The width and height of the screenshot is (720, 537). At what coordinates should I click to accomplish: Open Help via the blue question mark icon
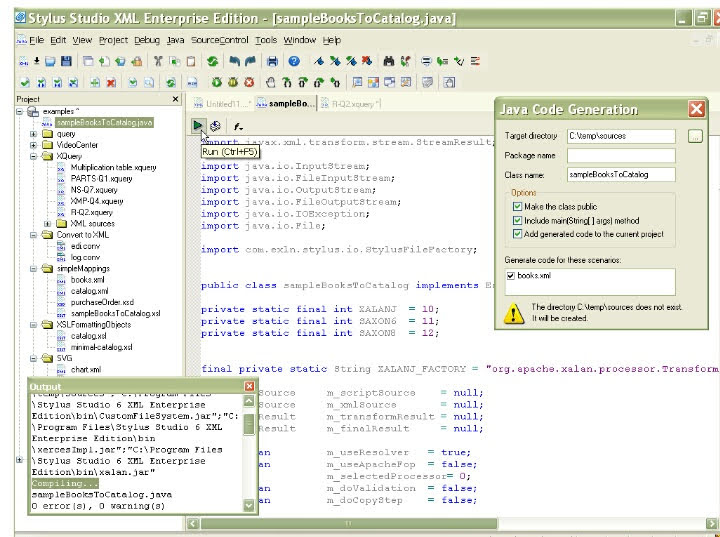point(294,61)
